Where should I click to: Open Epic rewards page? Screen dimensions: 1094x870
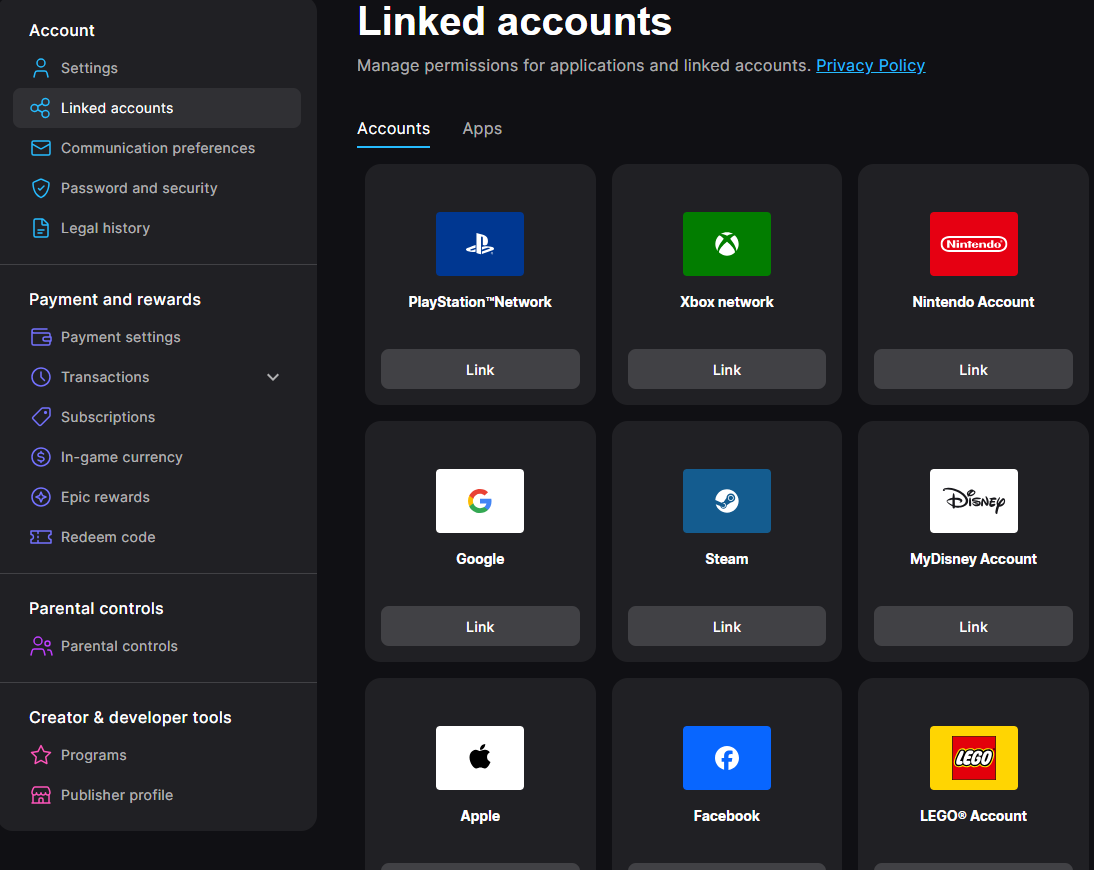(157, 497)
